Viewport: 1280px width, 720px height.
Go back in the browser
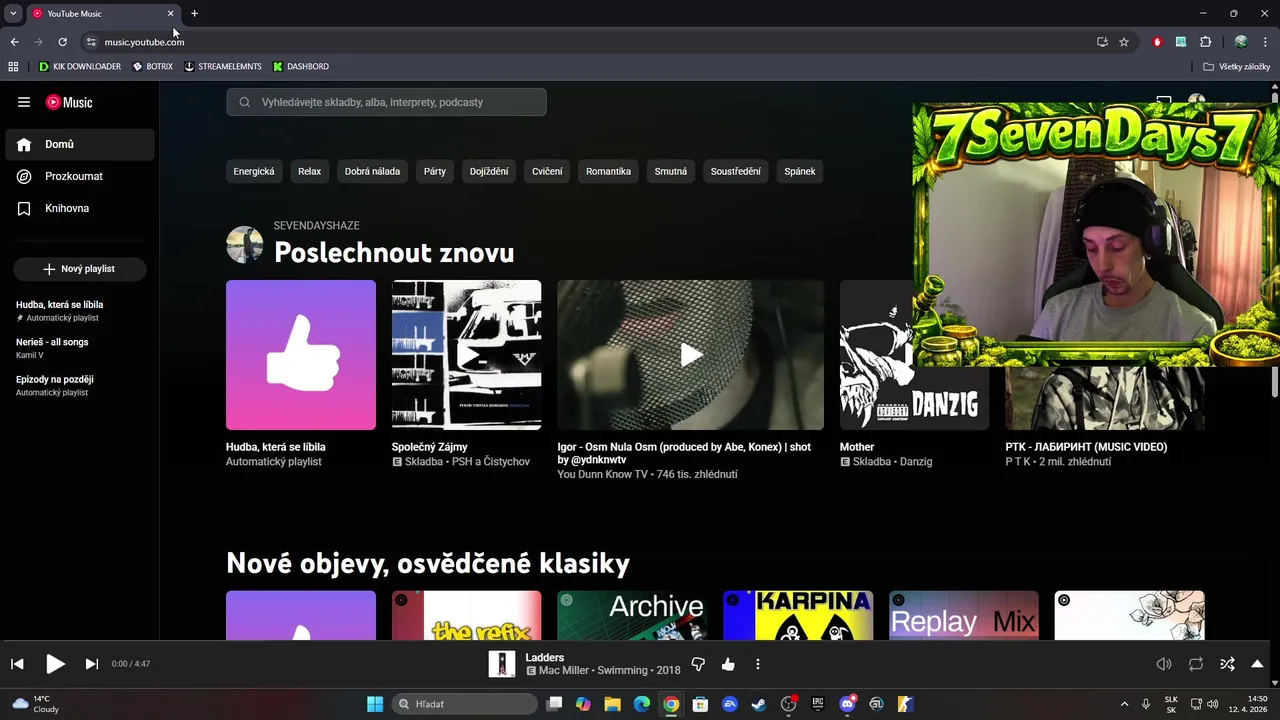tap(14, 42)
